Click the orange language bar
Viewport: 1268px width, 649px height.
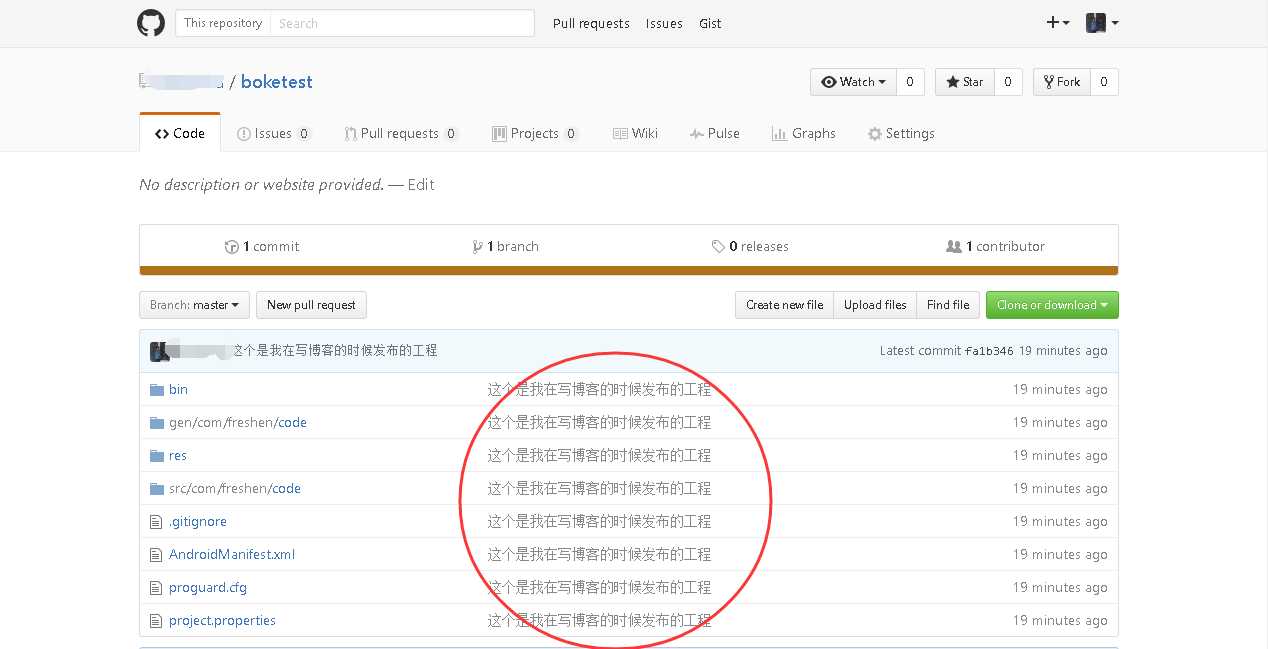pyautogui.click(x=629, y=270)
